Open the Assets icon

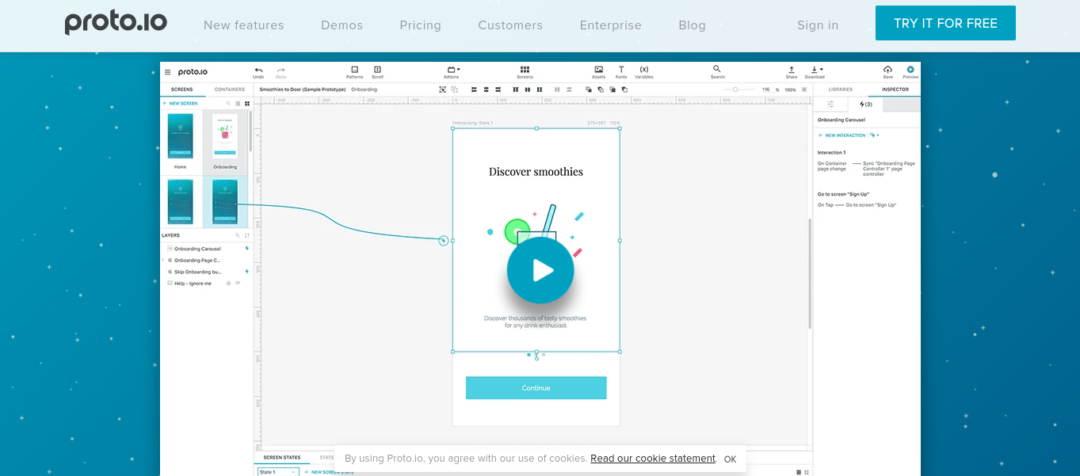coord(599,70)
